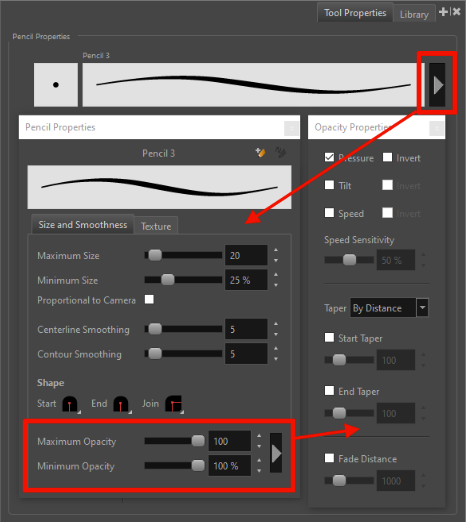Open the Start shape tip selector

(71, 404)
